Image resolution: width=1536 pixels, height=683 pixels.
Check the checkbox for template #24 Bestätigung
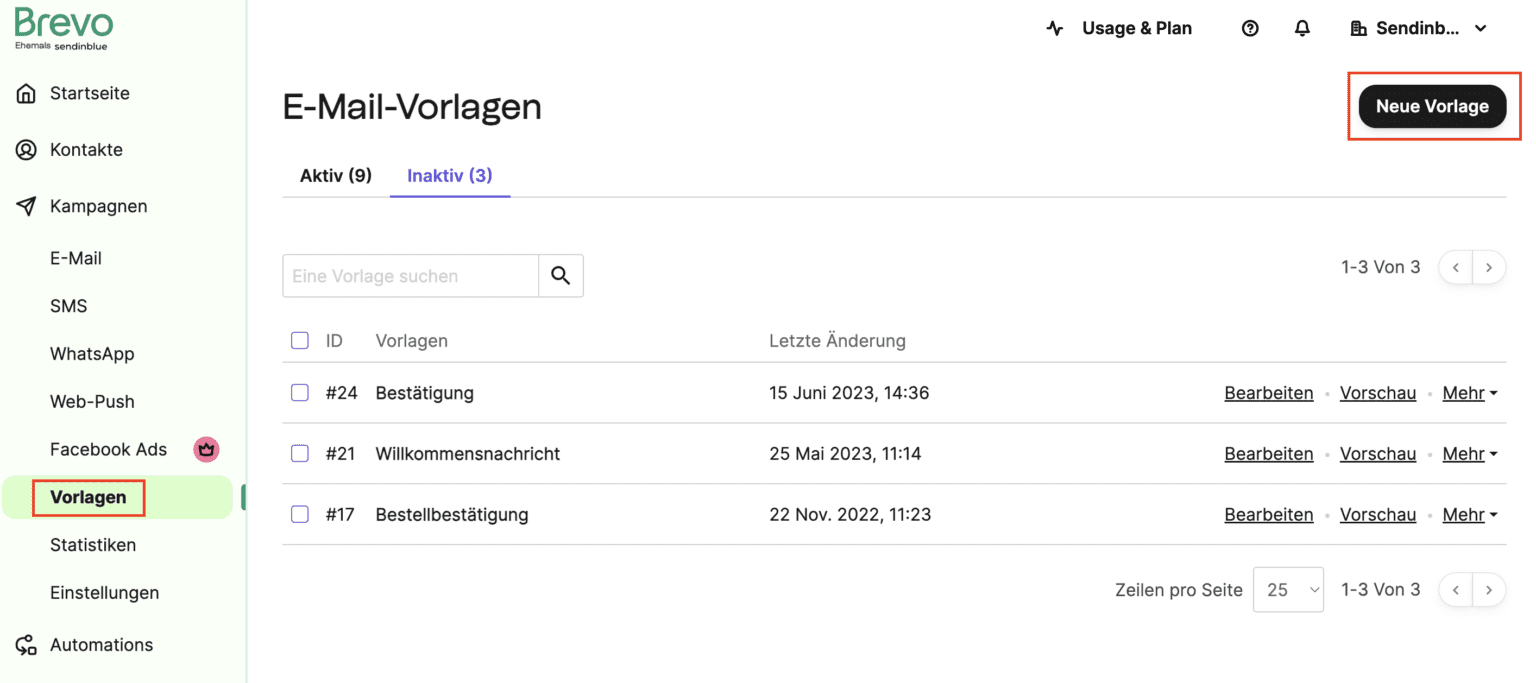(x=299, y=392)
